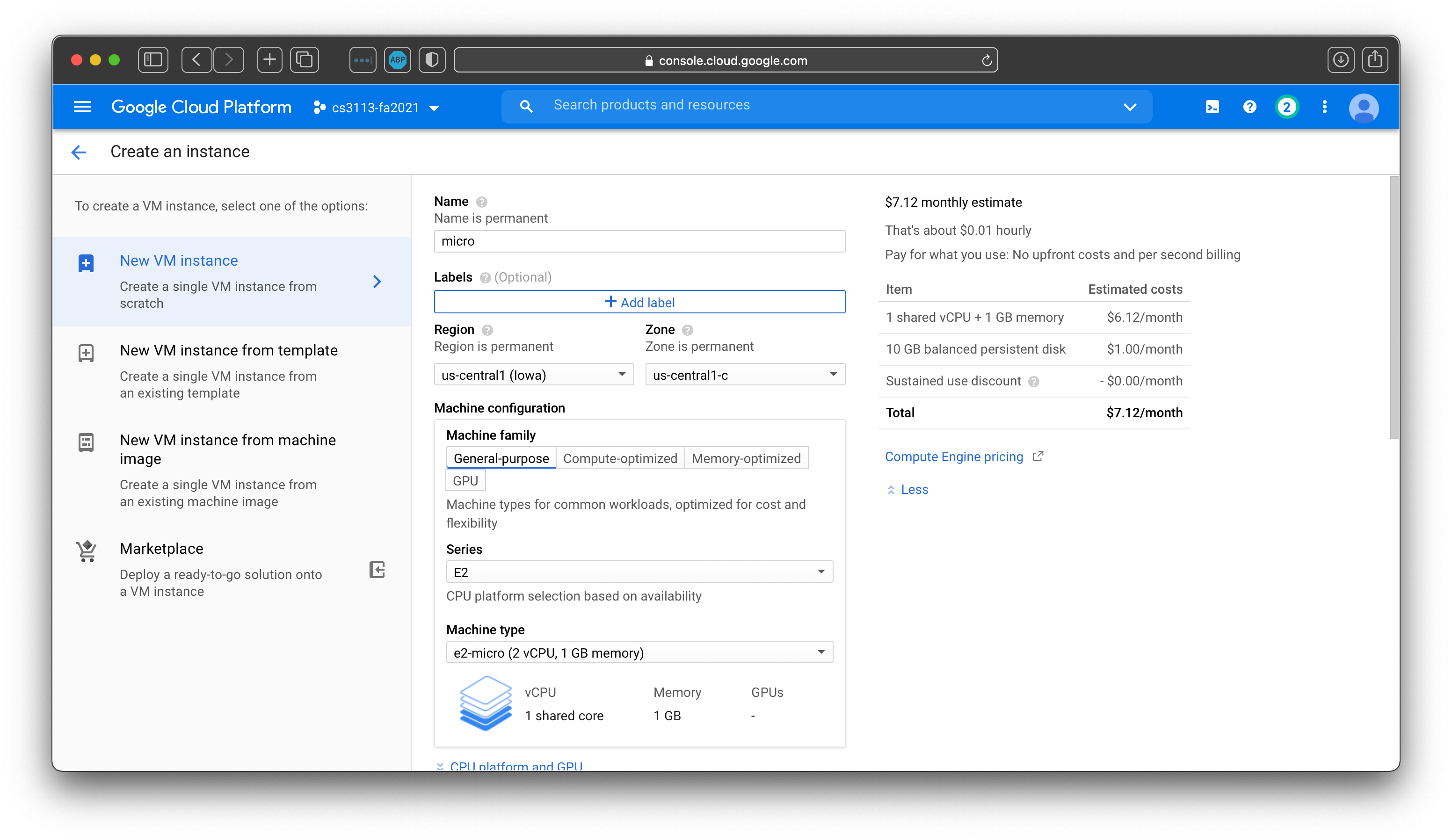
Task: Switch to GPU machine family
Action: pos(465,481)
